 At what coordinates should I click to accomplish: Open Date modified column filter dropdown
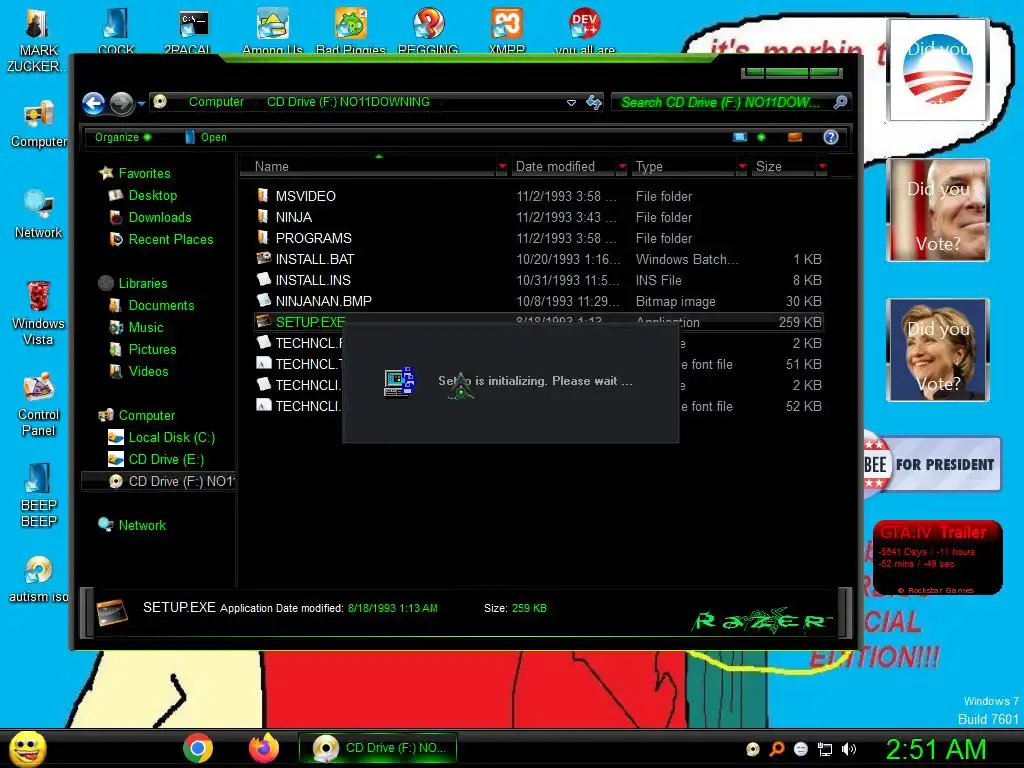[622, 167]
